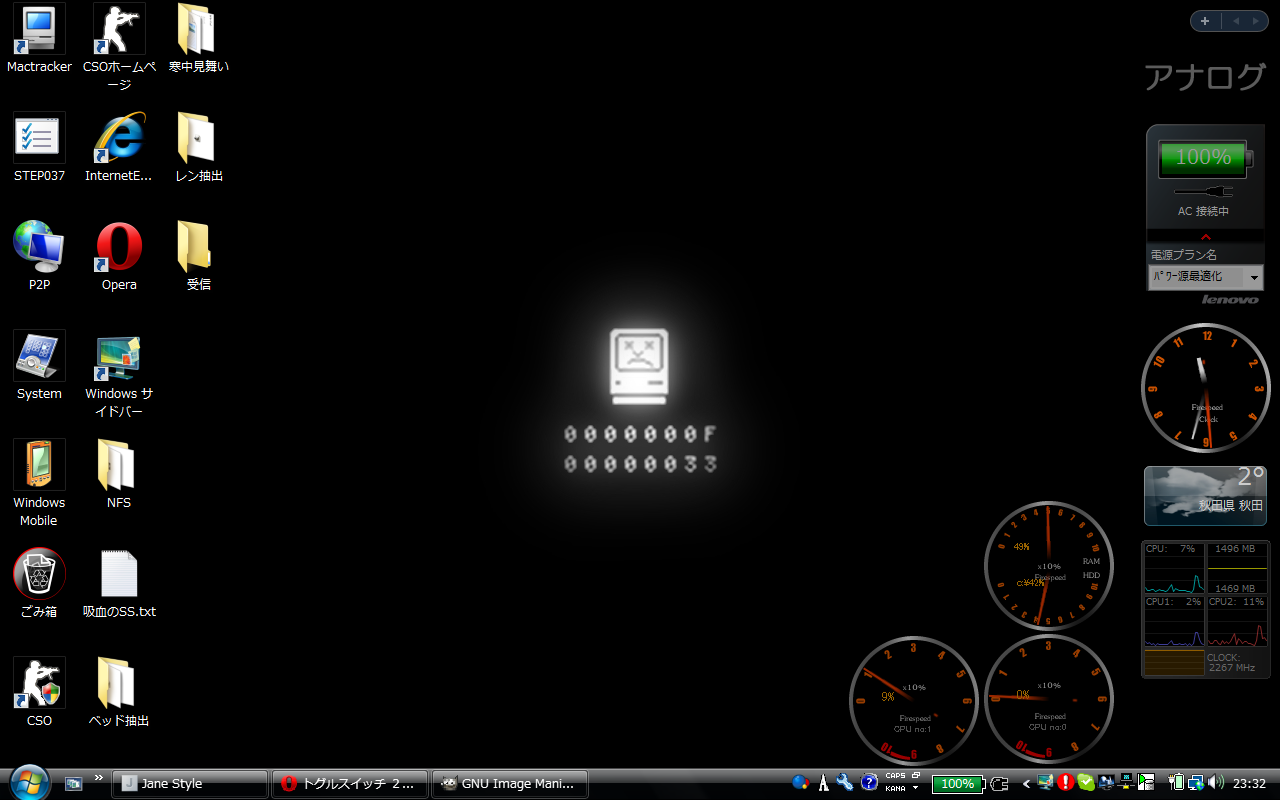This screenshot has height=800, width=1280.
Task: Click the blue and red ball taskbar icon
Action: (801, 783)
